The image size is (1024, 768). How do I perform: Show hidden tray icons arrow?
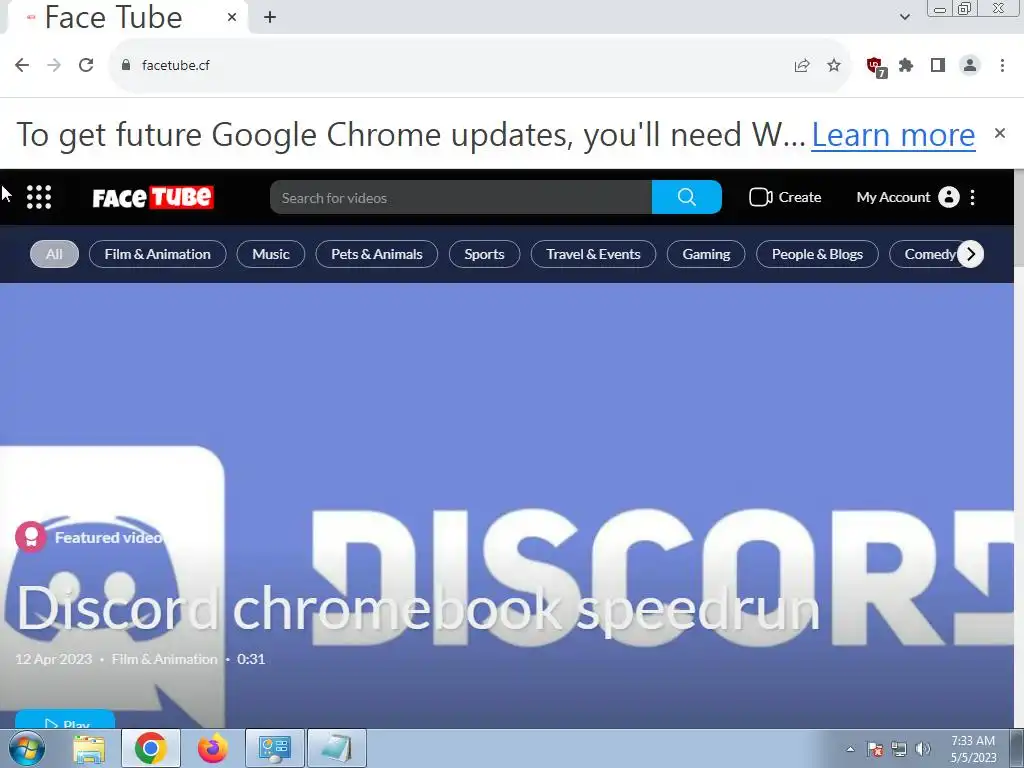pyautogui.click(x=850, y=749)
